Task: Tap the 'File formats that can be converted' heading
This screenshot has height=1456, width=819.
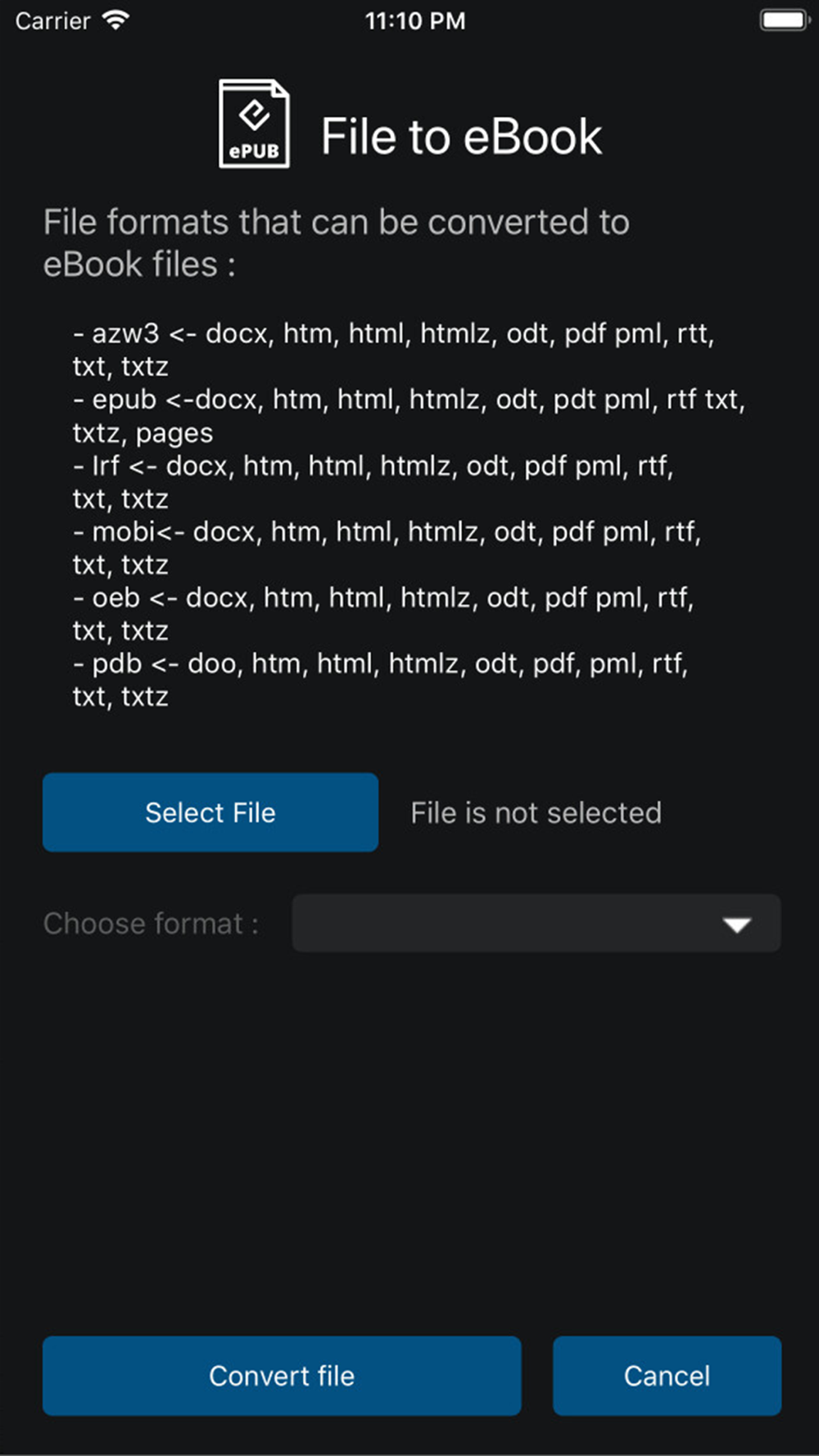Action: pos(337,243)
